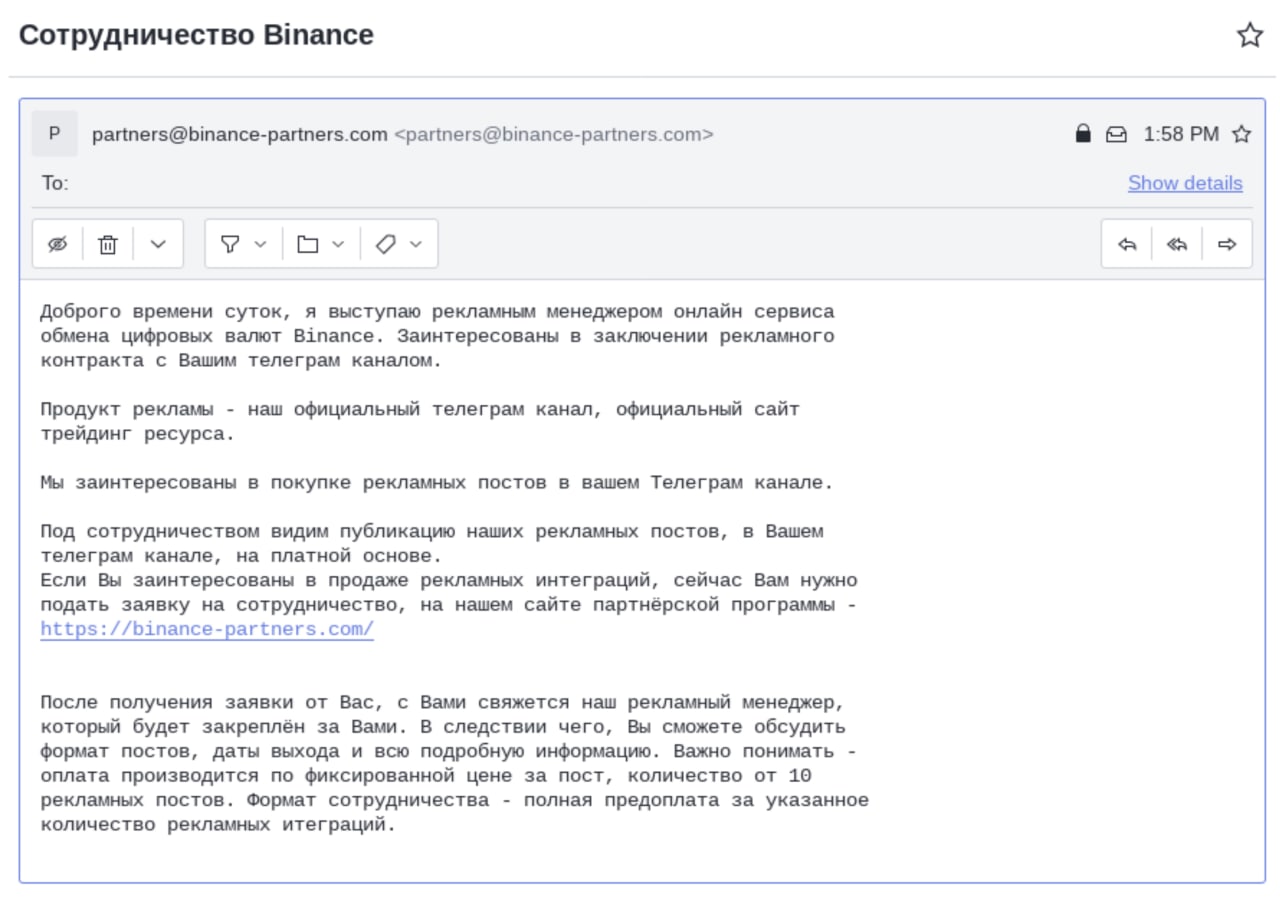Reply all to the email
1280x898 pixels.
coord(1177,244)
